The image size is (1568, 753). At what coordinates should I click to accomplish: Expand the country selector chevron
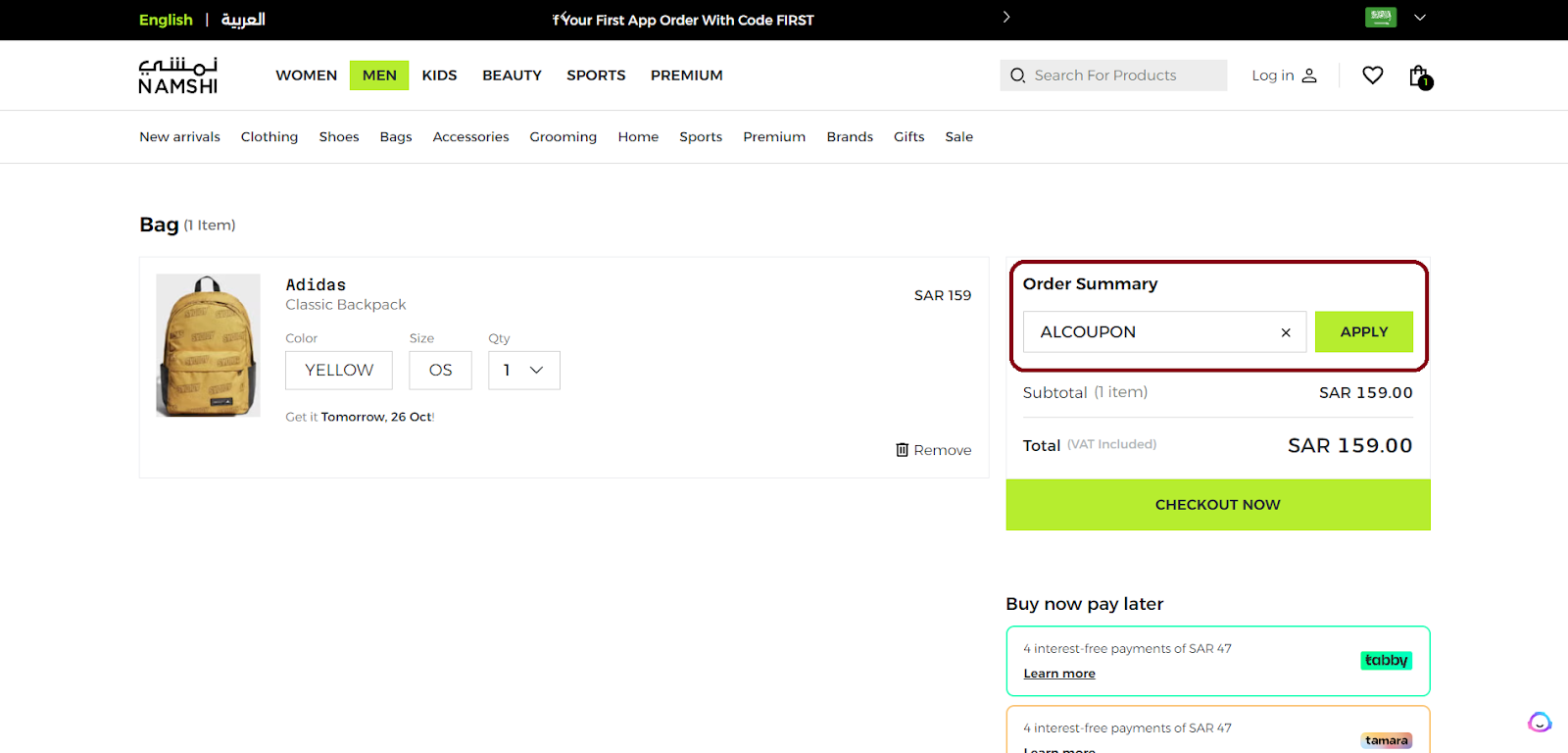point(1419,18)
